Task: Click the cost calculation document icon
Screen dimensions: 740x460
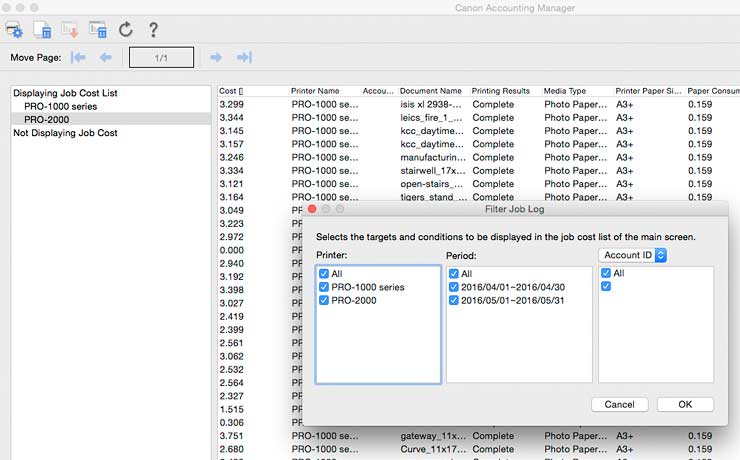Action: 42,30
